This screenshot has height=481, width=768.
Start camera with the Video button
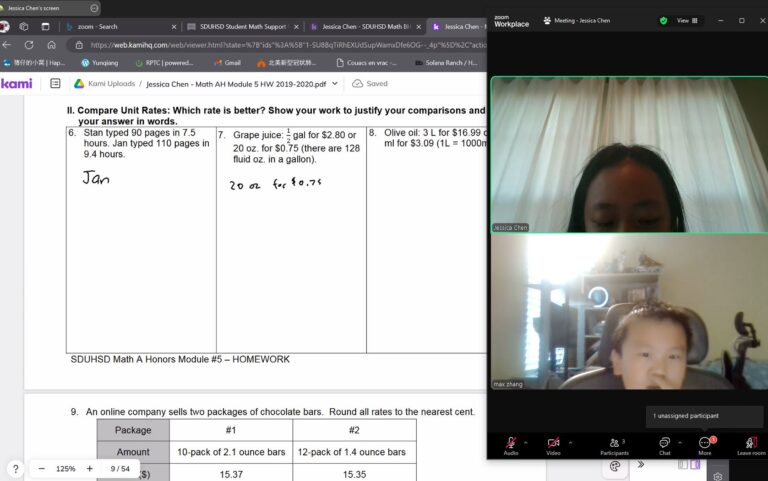pyautogui.click(x=553, y=445)
